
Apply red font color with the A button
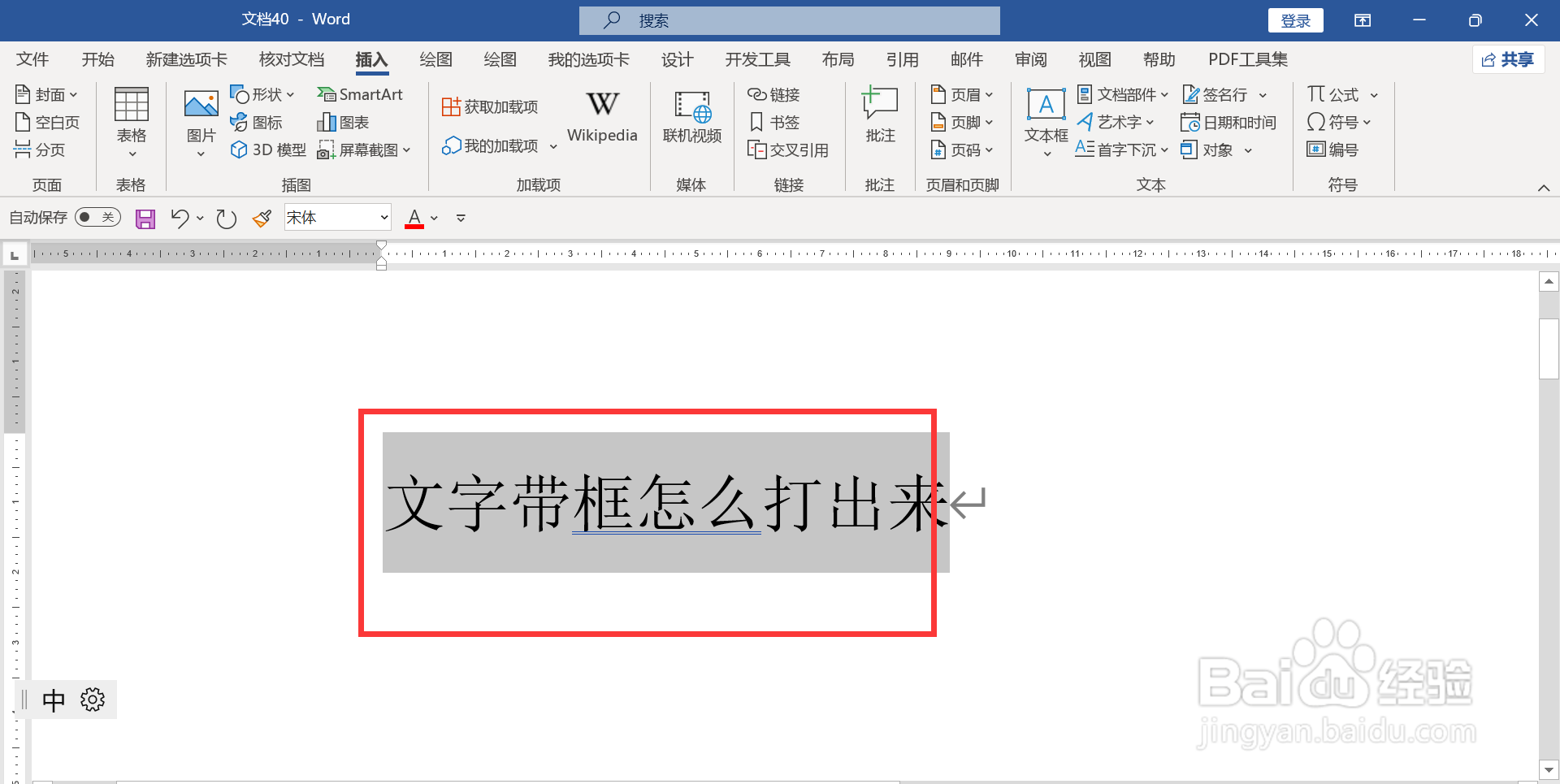pyautogui.click(x=414, y=219)
